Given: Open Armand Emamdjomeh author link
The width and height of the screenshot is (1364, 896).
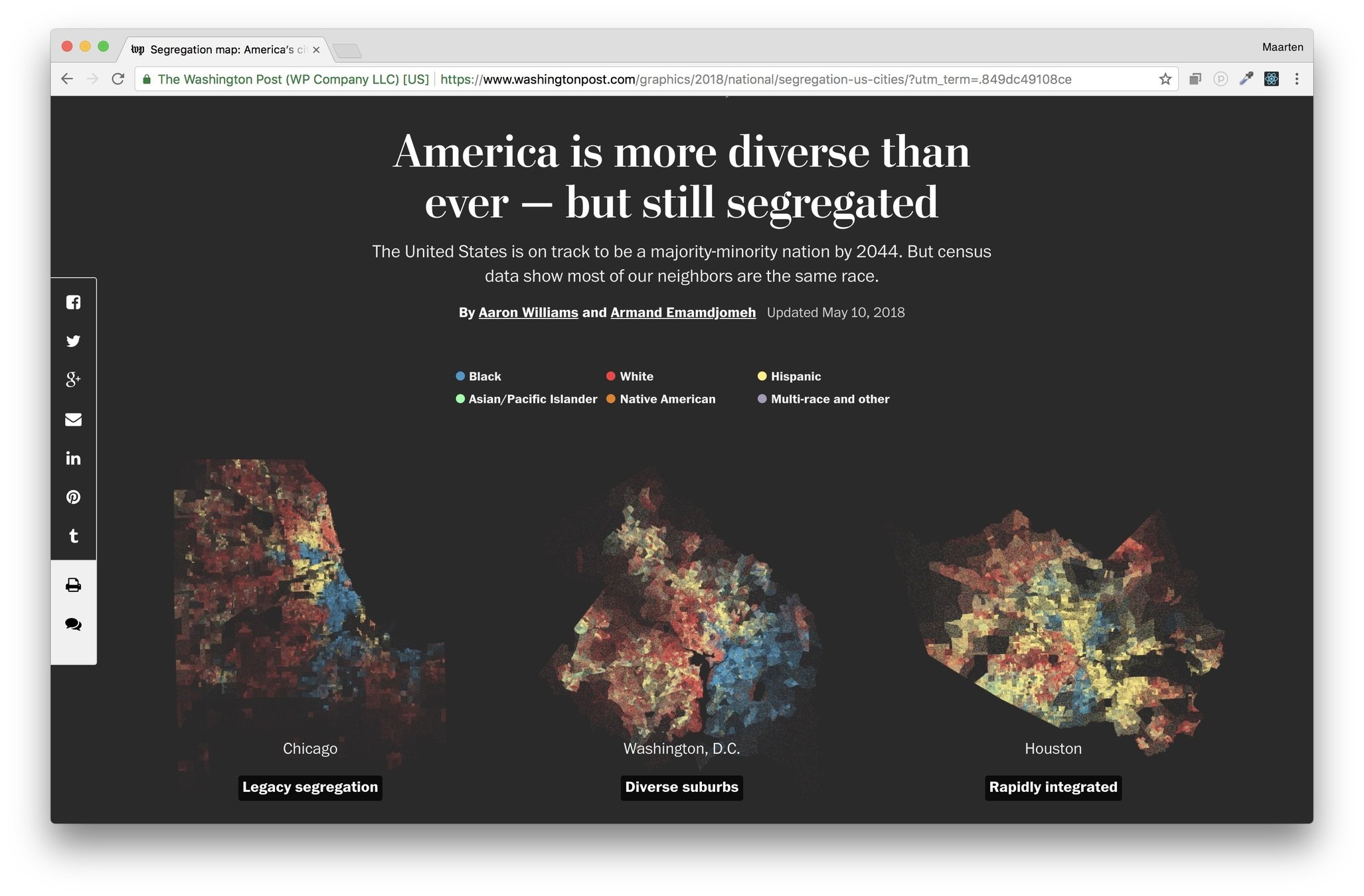Looking at the screenshot, I should [x=683, y=313].
